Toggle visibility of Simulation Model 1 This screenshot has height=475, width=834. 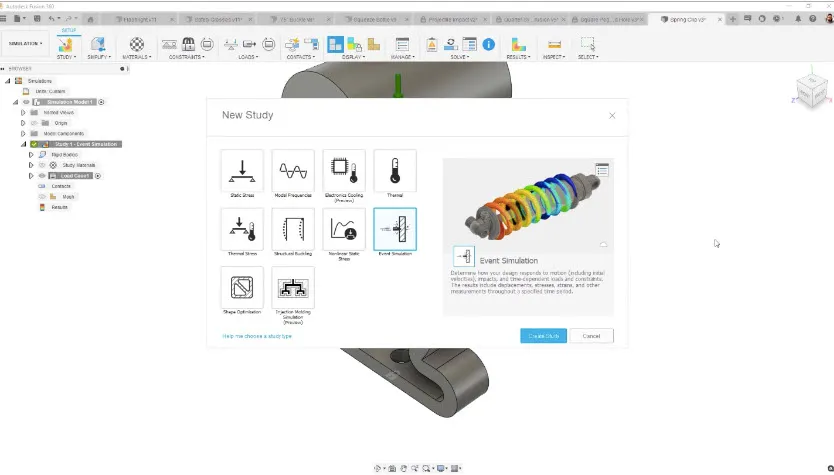point(26,102)
